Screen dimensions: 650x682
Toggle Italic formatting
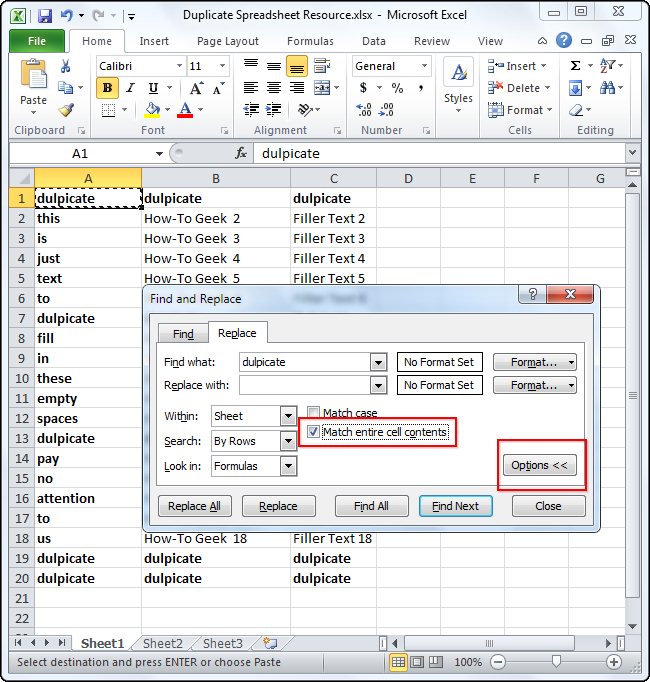[x=130, y=88]
